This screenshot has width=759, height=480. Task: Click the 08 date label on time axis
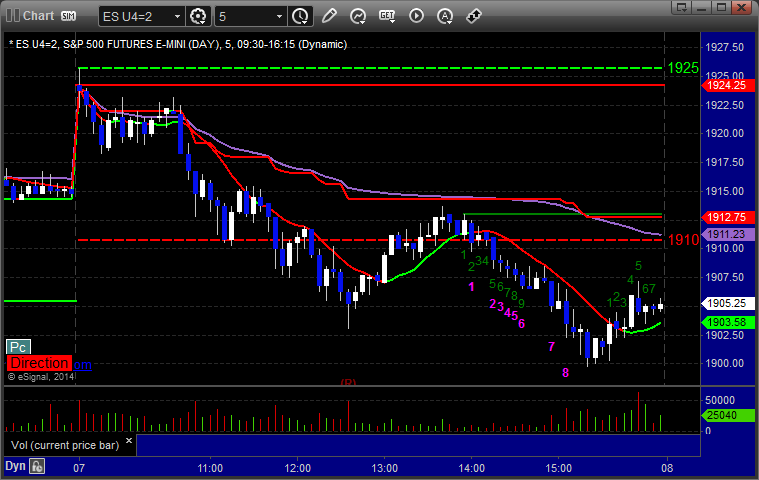(667, 468)
